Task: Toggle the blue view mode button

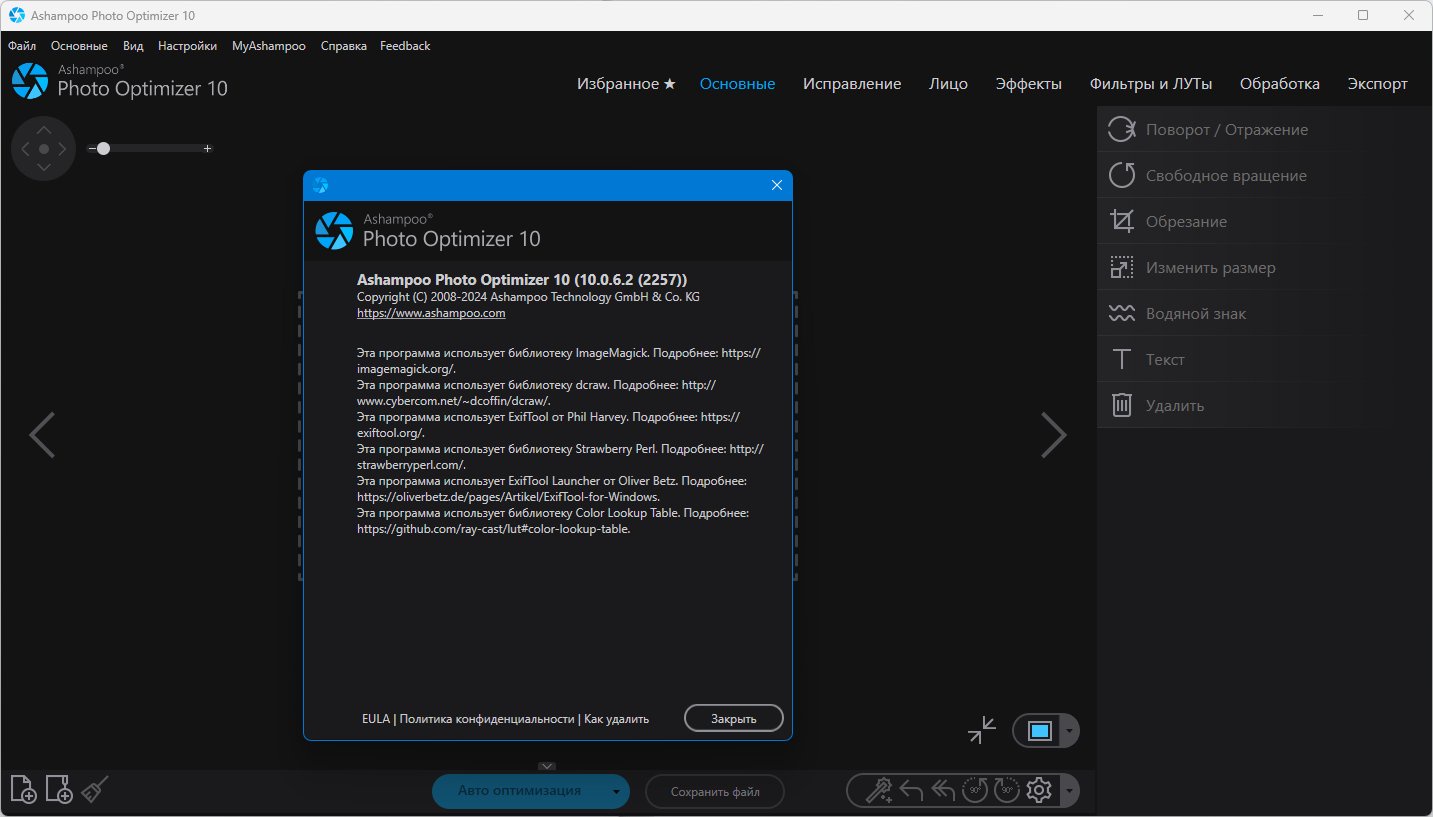Action: (1039, 731)
